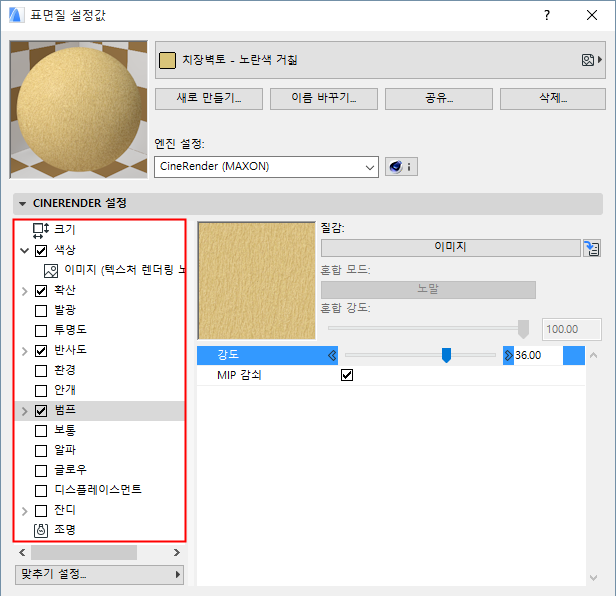Screen dimensions: 616x596
Task: Enable the 투명도 transparency channel
Action: point(41,331)
